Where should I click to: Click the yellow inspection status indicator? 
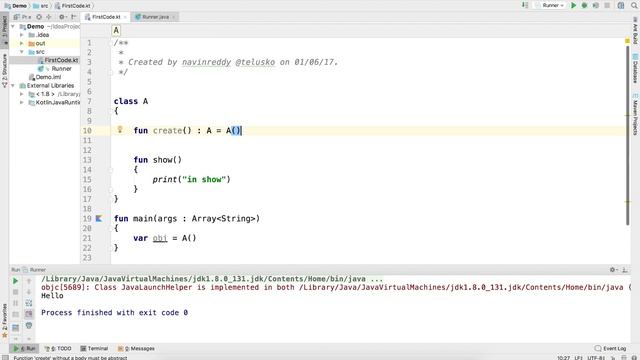pyautogui.click(x=627, y=41)
